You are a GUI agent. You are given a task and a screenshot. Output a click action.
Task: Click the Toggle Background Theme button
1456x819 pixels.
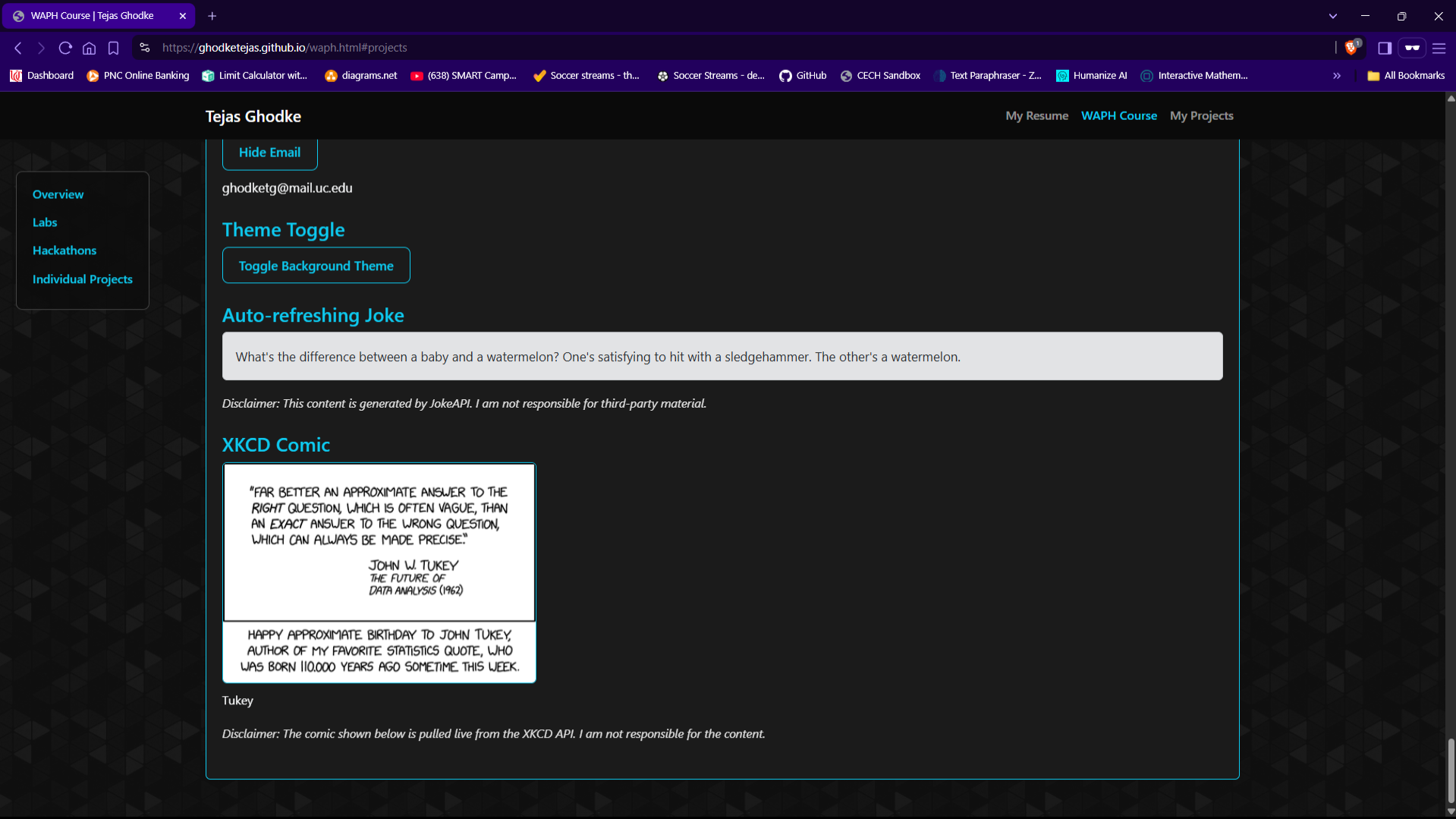tap(316, 266)
